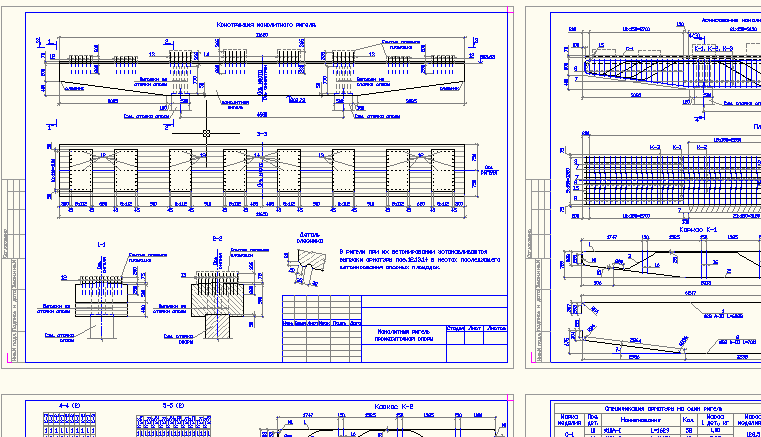
Task: Select the 'Каркас К-2' heading on lower sheet
Action: 394,406
